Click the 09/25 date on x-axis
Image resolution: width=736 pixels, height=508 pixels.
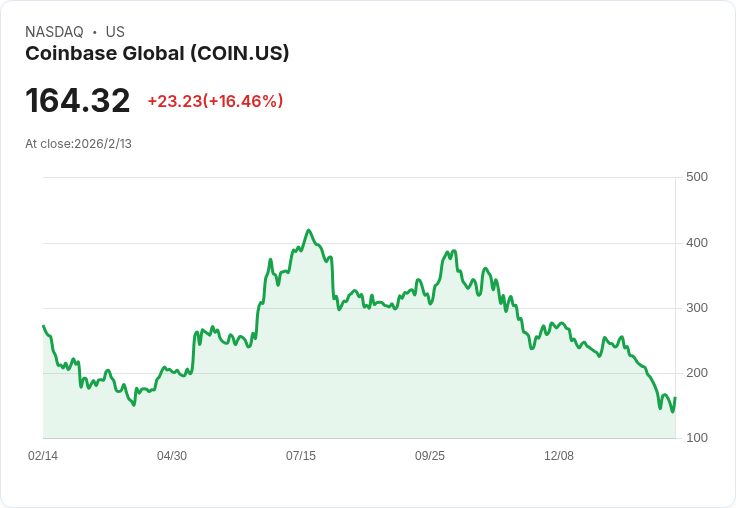(430, 456)
